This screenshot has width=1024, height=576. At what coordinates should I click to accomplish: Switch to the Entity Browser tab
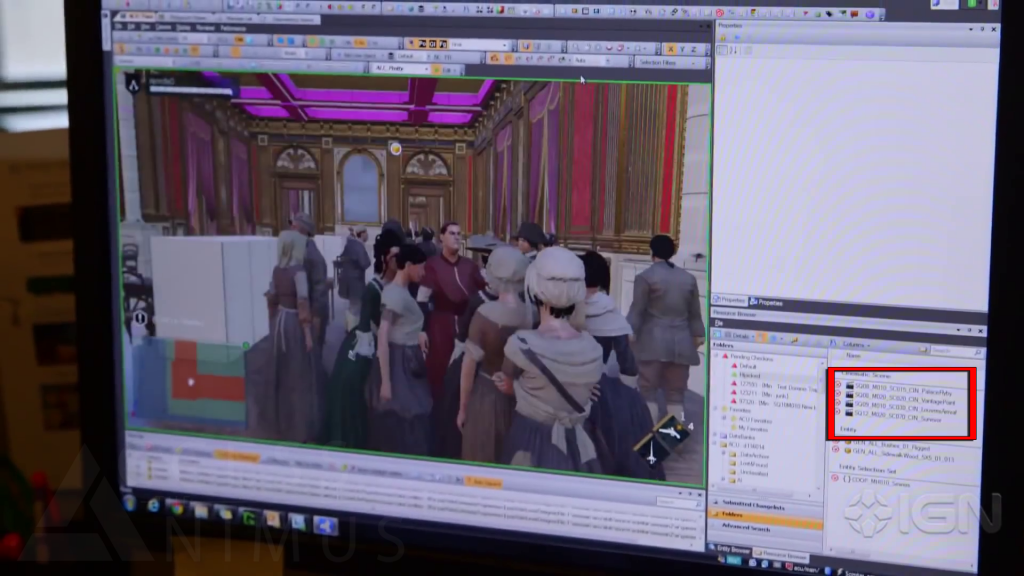point(737,549)
